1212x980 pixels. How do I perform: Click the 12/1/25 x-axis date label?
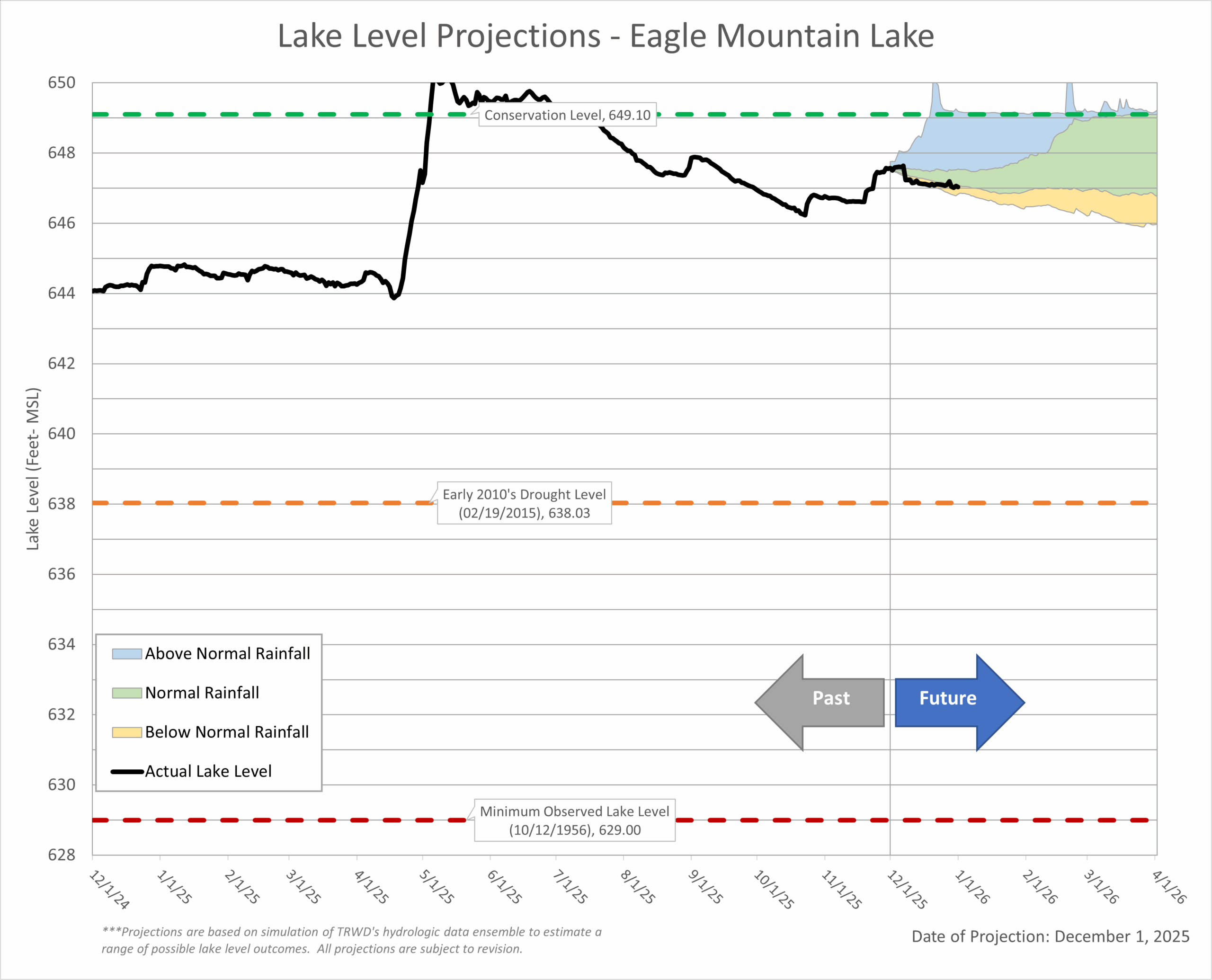pos(907,890)
